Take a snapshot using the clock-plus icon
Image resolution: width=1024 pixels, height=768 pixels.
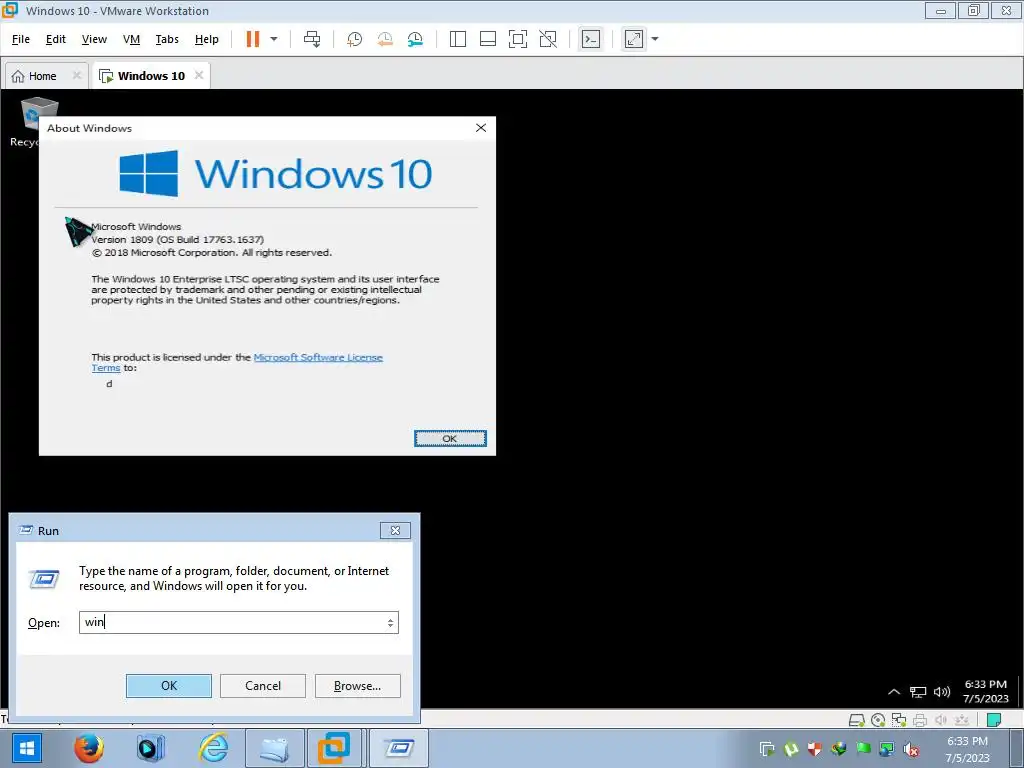pos(354,39)
